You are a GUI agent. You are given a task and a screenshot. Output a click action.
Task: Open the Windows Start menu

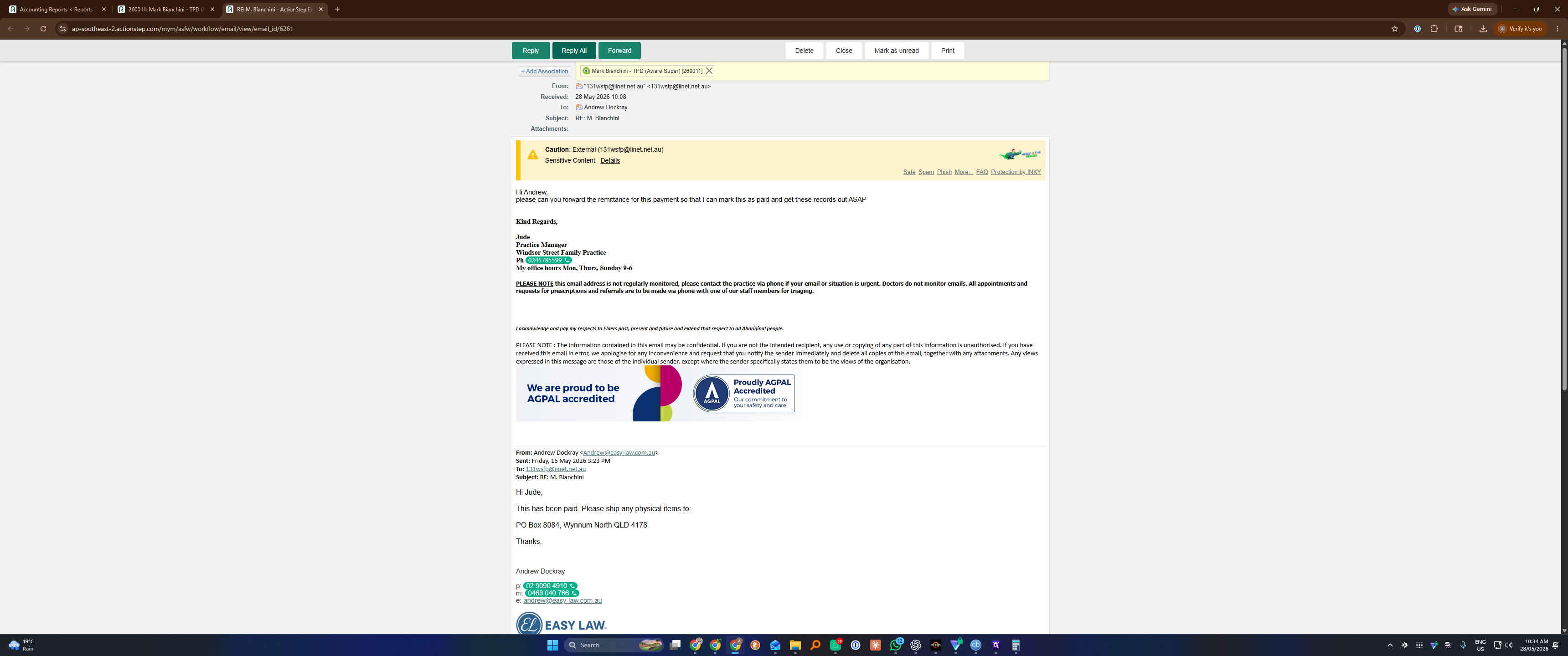[552, 645]
